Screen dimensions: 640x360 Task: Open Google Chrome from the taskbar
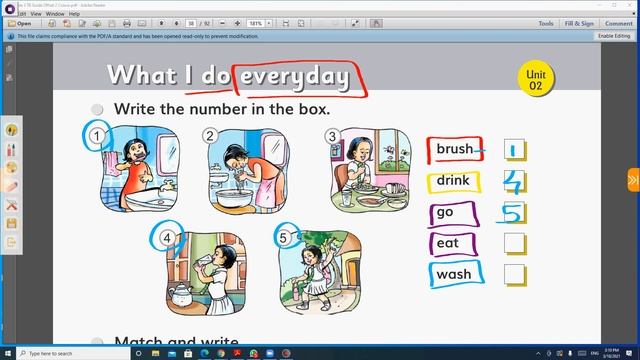[x=221, y=353]
